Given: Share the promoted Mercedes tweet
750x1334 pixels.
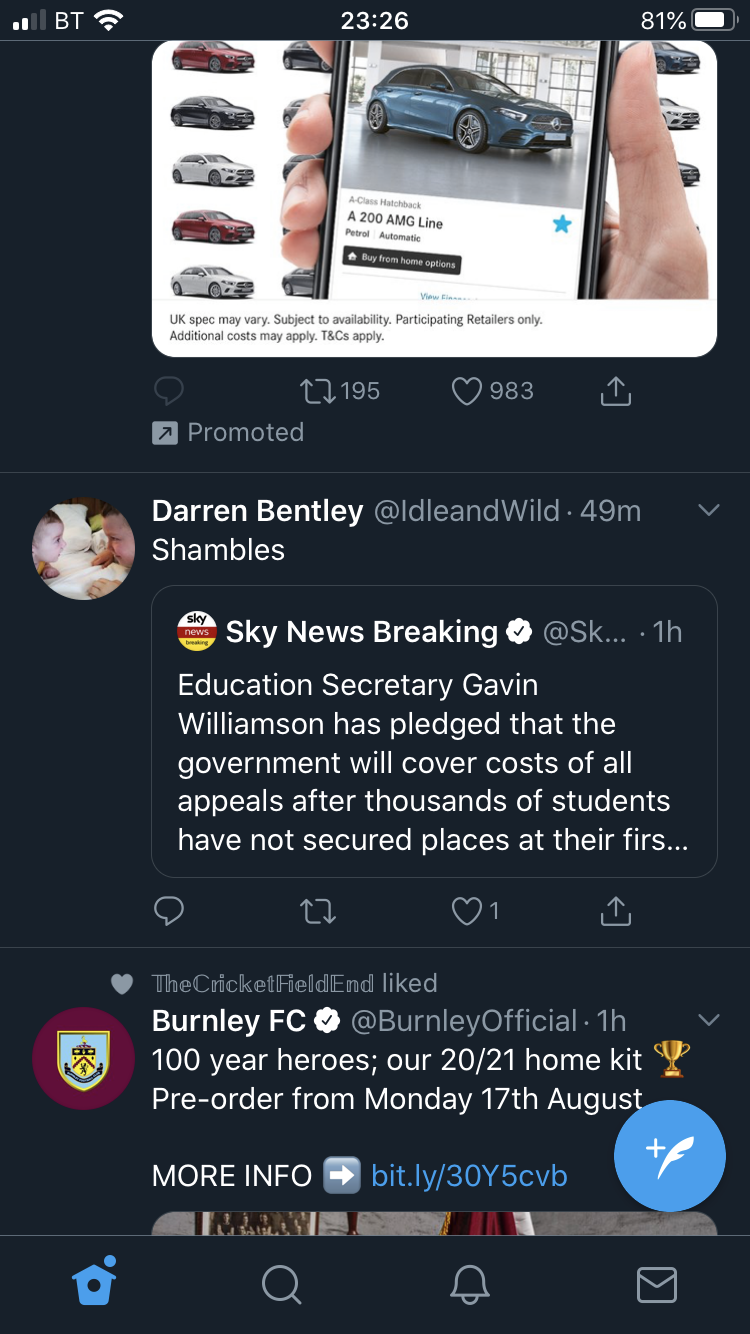Looking at the screenshot, I should point(615,391).
